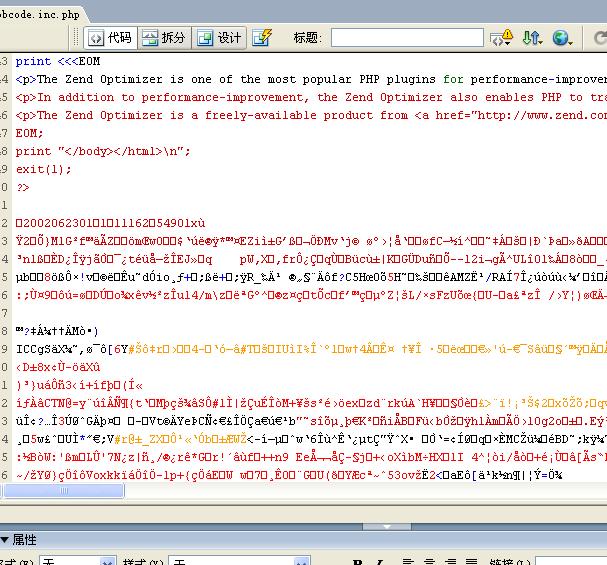Open the browser check errors menu icon
The image size is (607, 565).
pyautogui.click(x=501, y=38)
